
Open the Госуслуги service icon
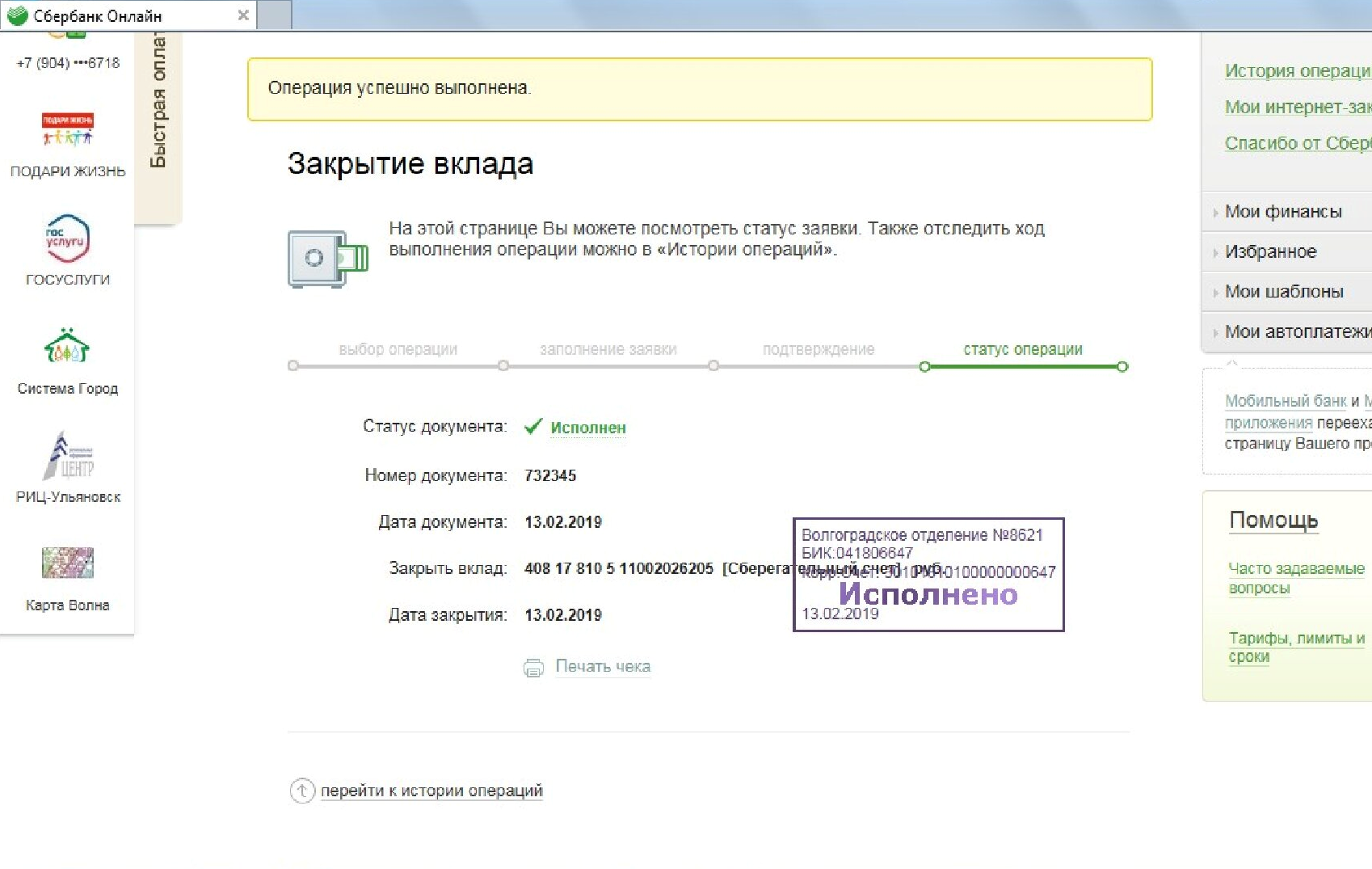click(67, 238)
